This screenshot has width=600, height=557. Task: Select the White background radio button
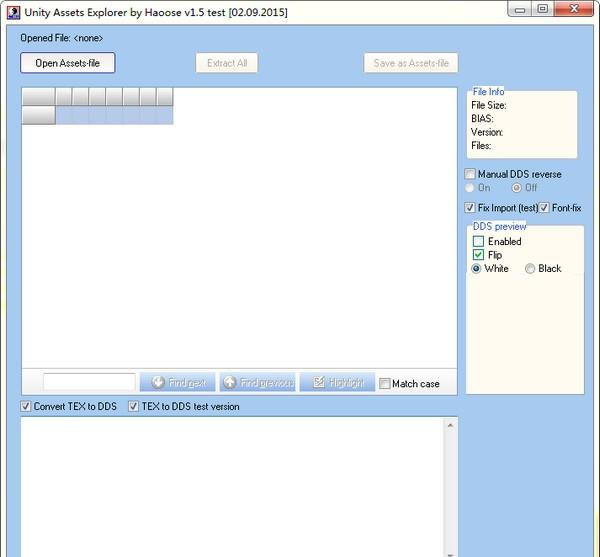(476, 269)
